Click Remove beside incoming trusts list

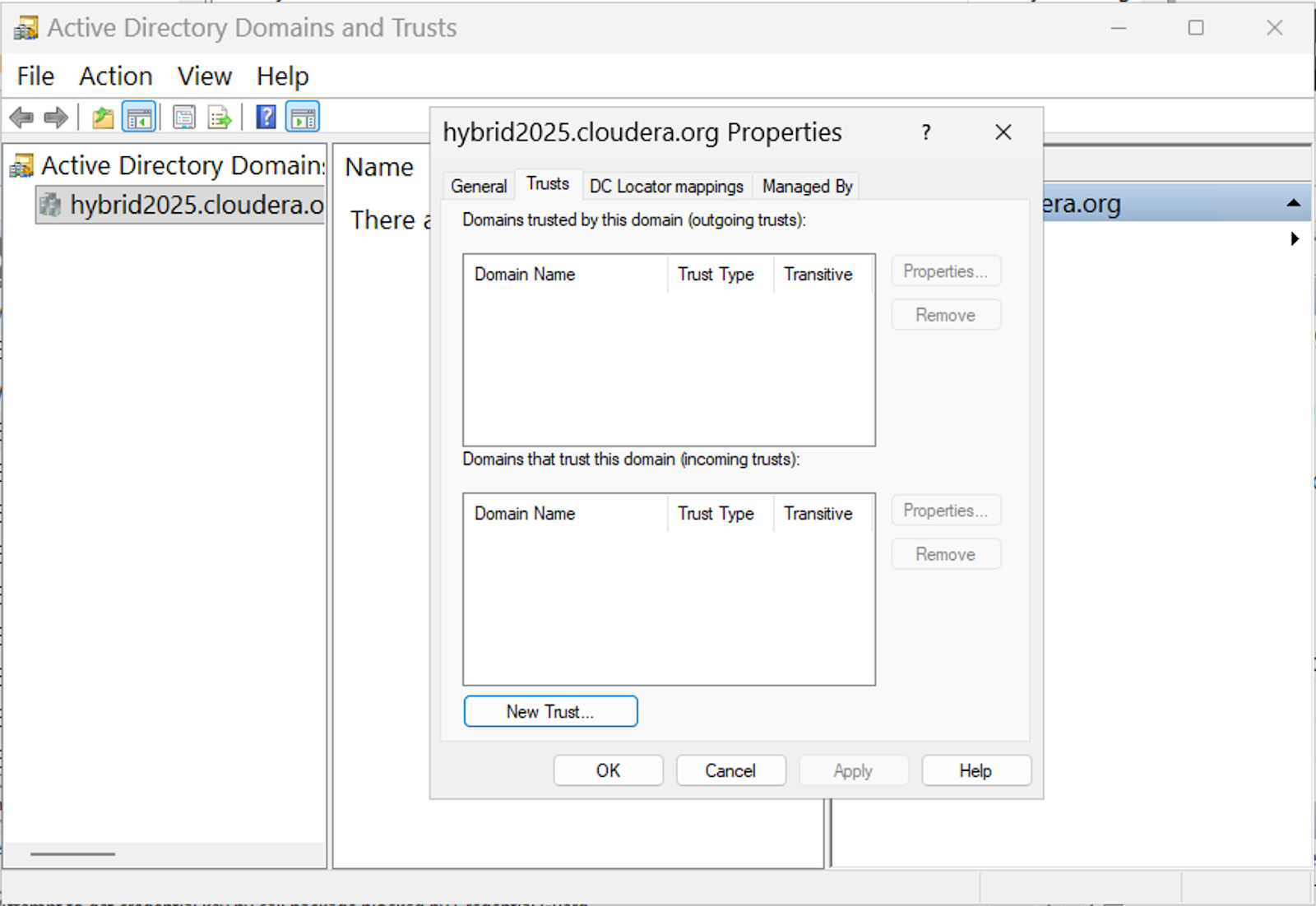point(946,554)
